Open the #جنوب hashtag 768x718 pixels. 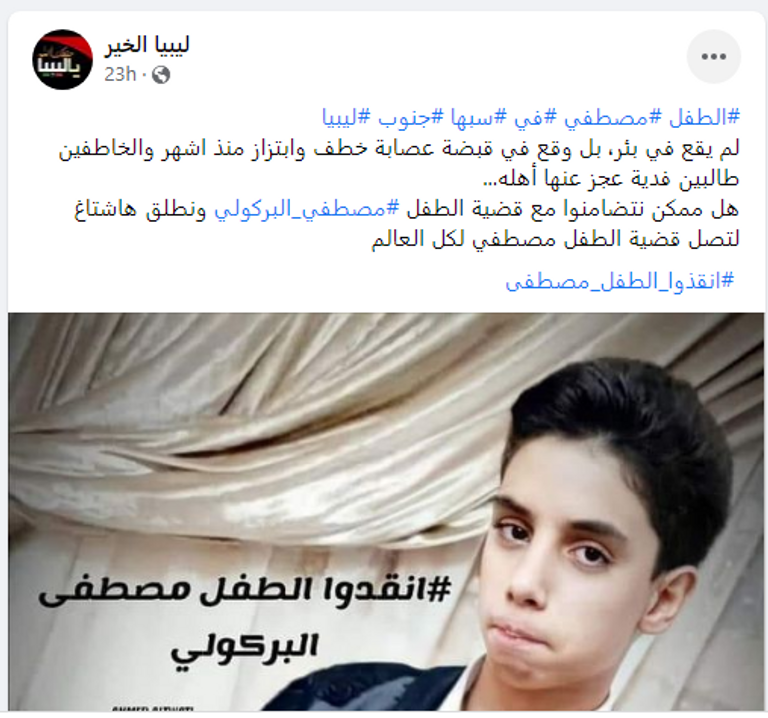pyautogui.click(x=408, y=118)
